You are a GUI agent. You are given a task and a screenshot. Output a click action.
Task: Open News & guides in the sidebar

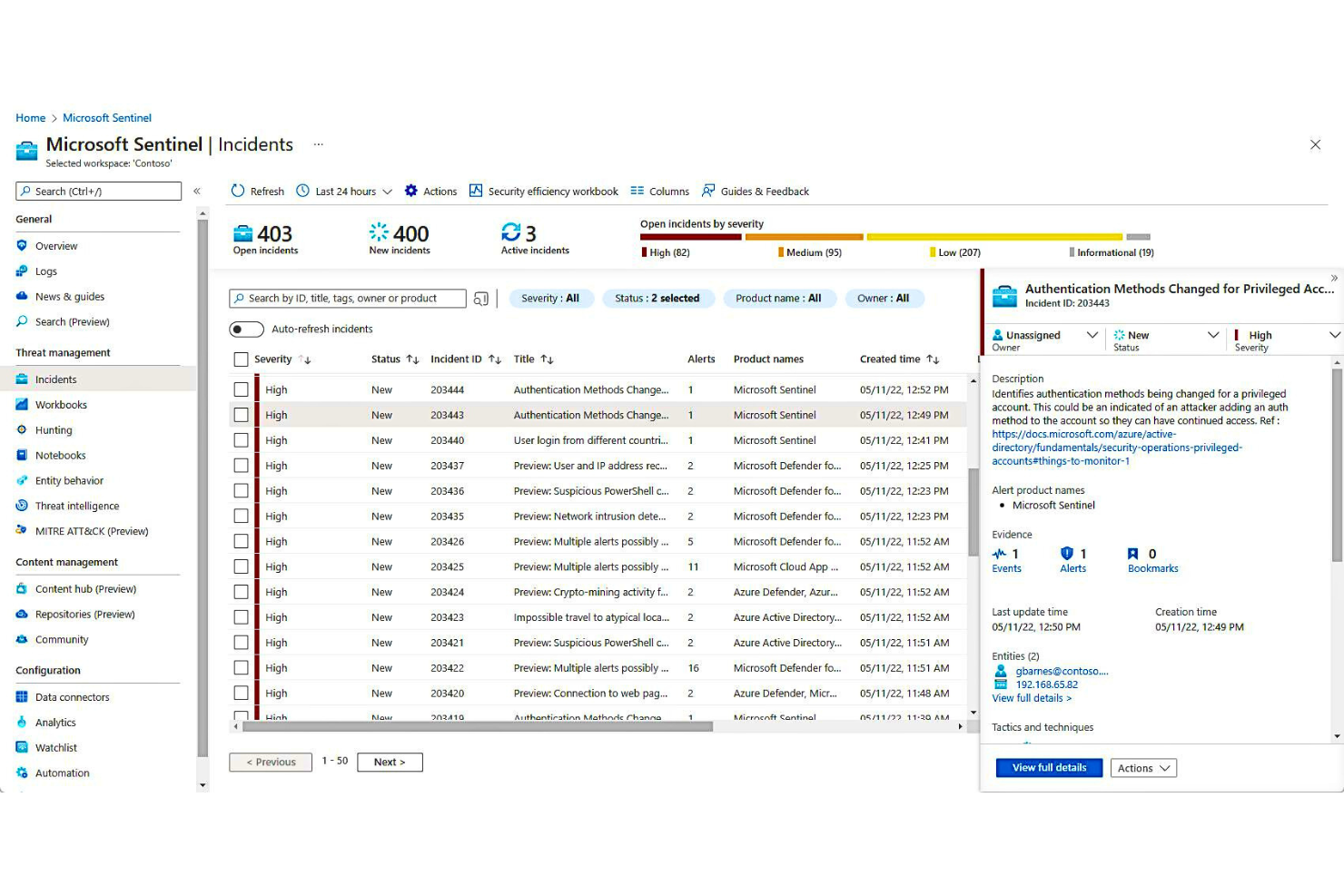[x=69, y=297]
